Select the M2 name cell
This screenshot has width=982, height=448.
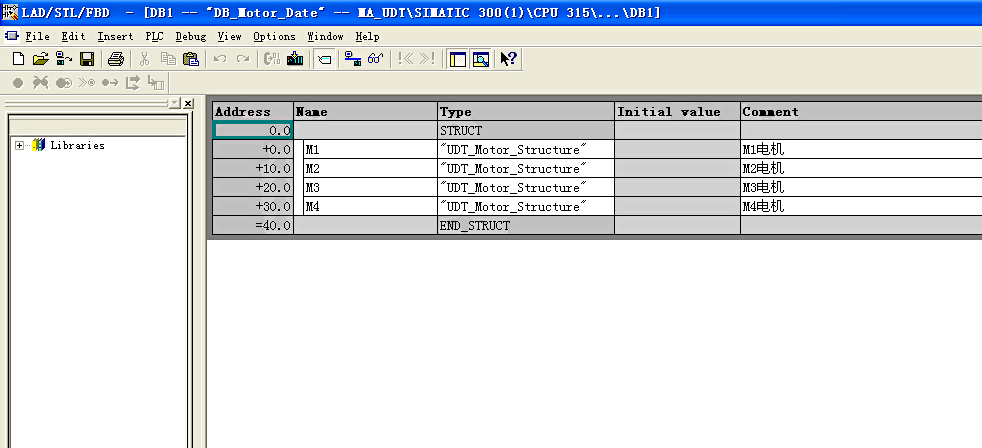[x=370, y=169]
